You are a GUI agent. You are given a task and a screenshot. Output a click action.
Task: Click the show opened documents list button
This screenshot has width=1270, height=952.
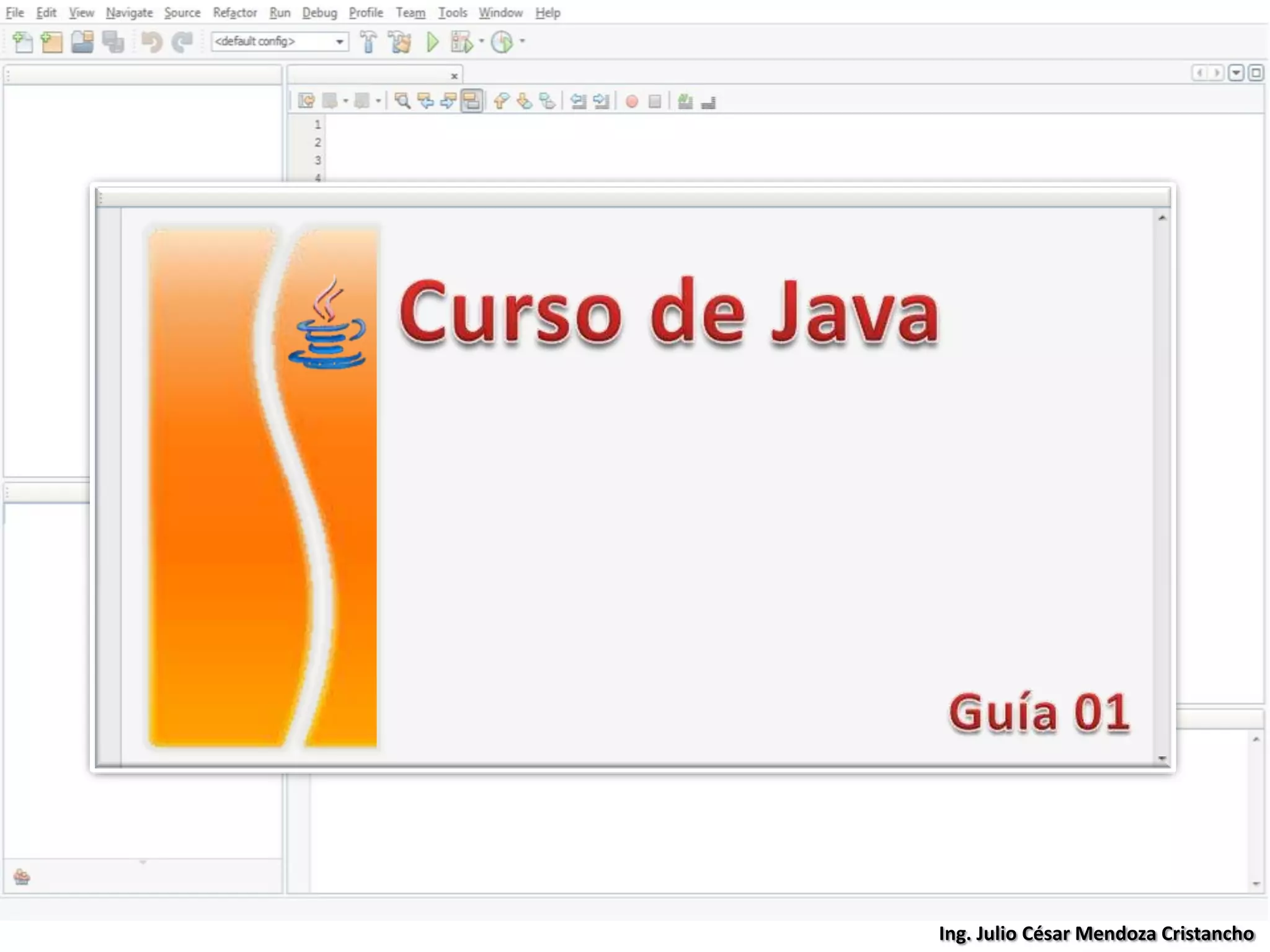pyautogui.click(x=1236, y=73)
